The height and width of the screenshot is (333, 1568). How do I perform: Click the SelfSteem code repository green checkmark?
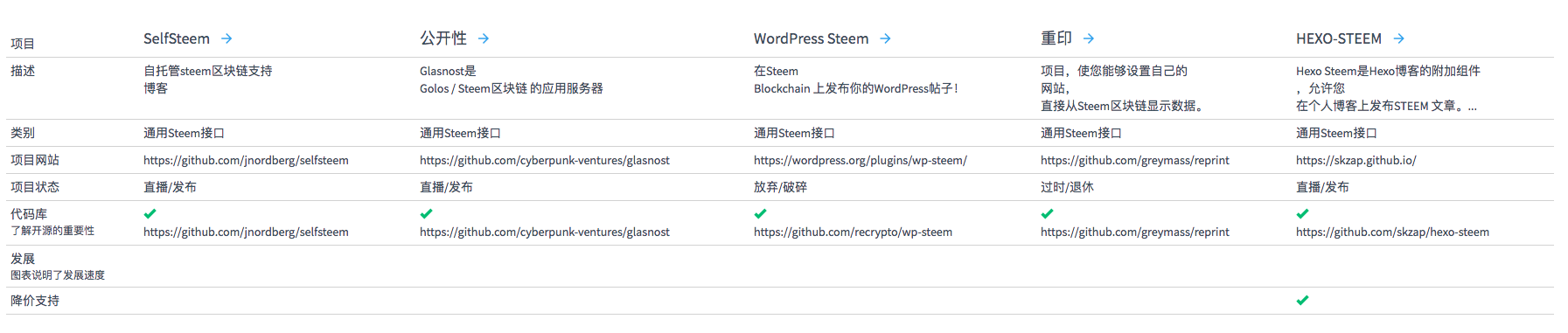[x=150, y=213]
